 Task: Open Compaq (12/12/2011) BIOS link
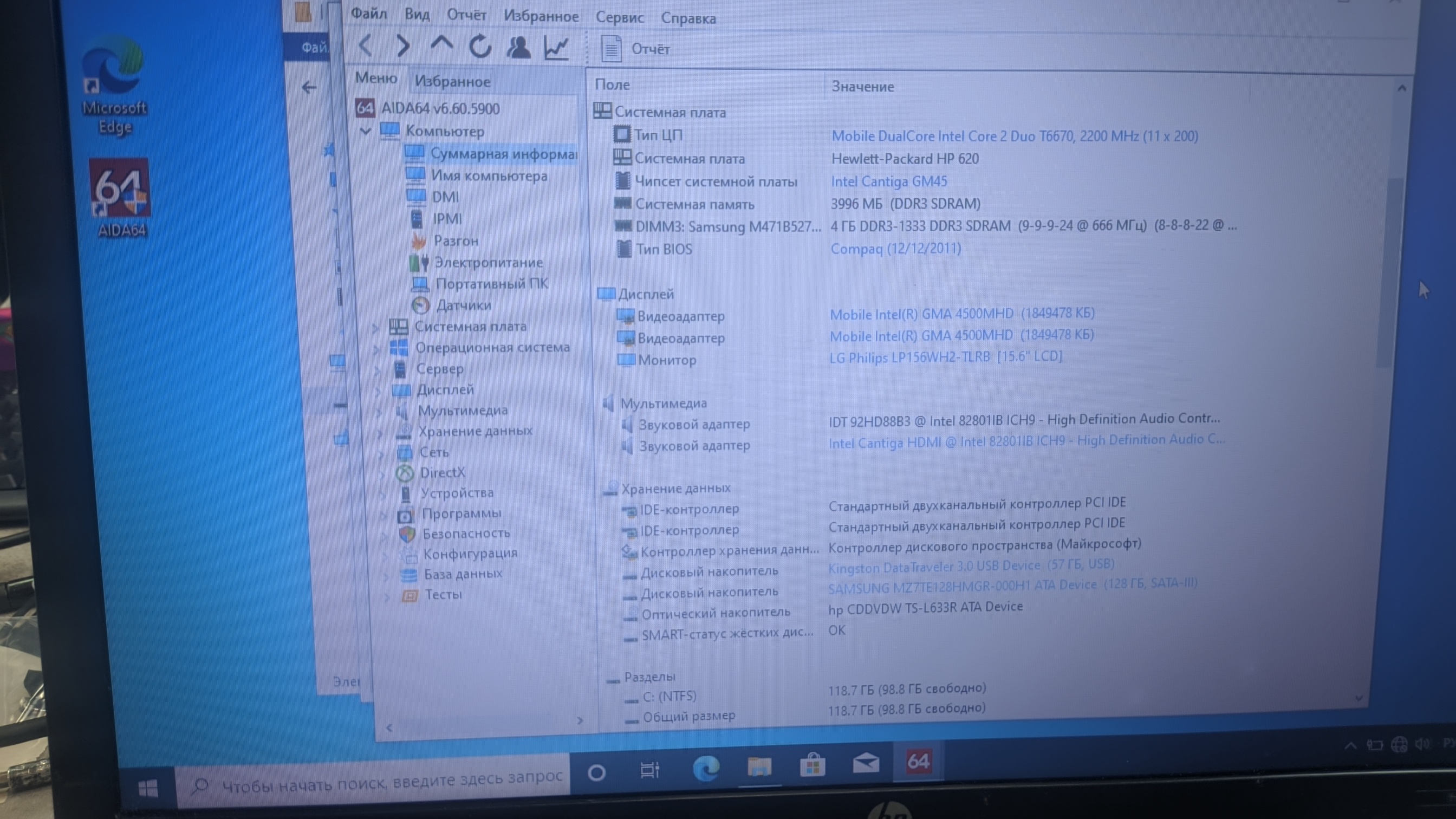point(895,249)
